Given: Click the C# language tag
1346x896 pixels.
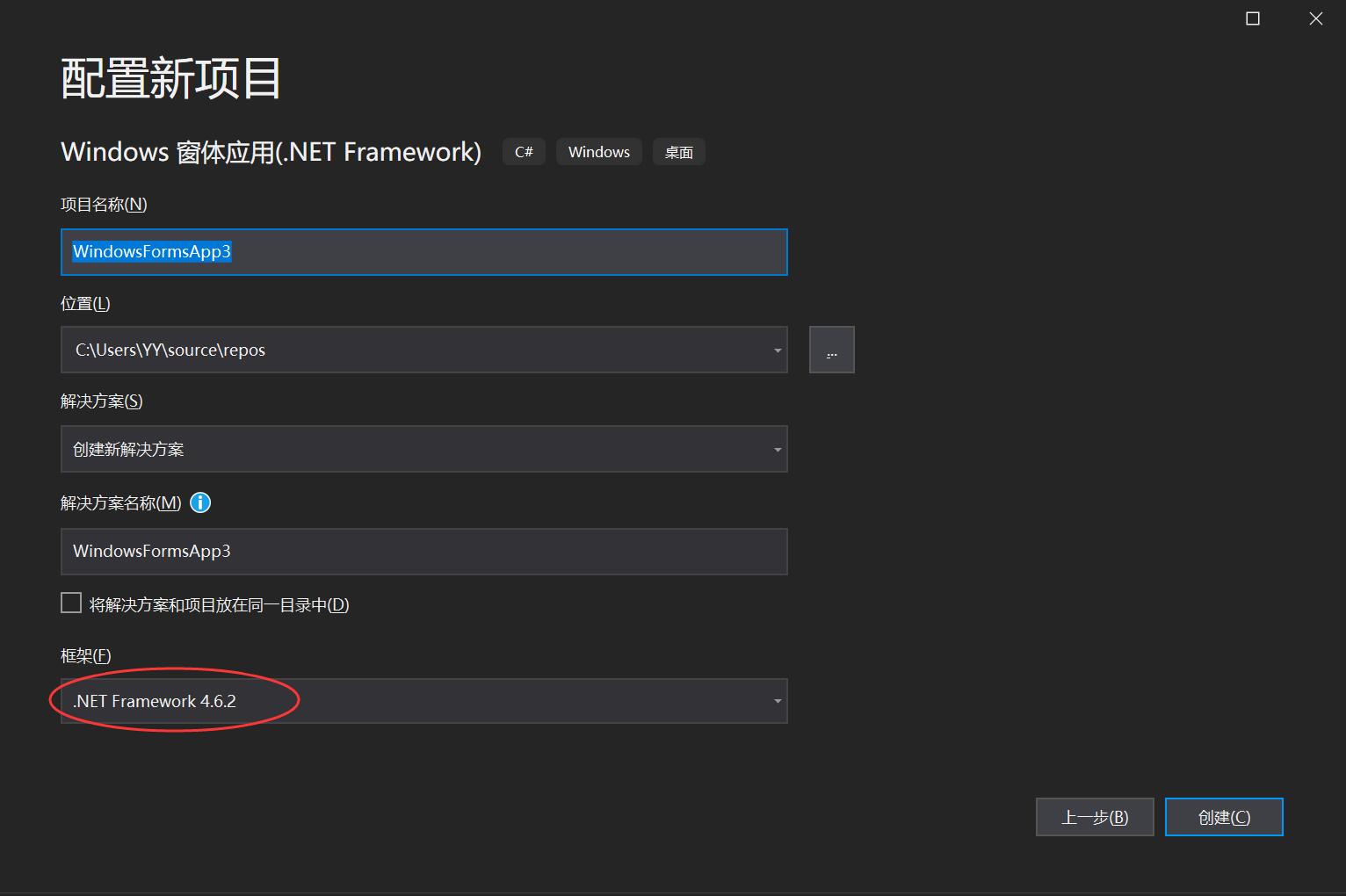Looking at the screenshot, I should point(523,151).
